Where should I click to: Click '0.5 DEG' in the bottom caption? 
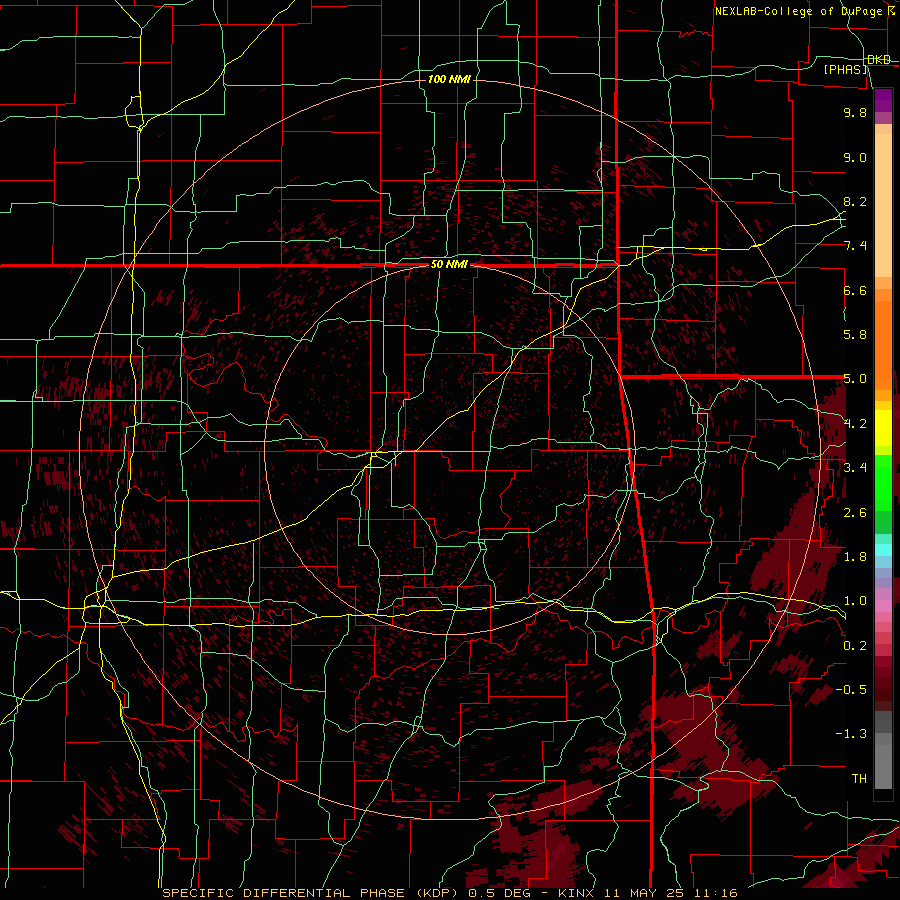[x=497, y=893]
